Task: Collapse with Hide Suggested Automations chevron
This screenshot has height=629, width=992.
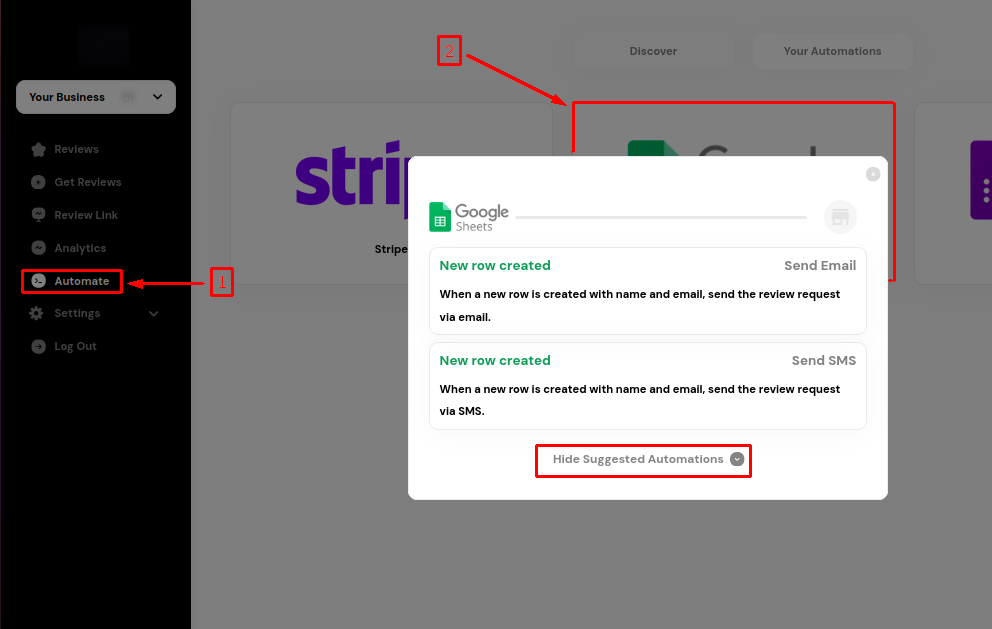Action: tap(737, 460)
